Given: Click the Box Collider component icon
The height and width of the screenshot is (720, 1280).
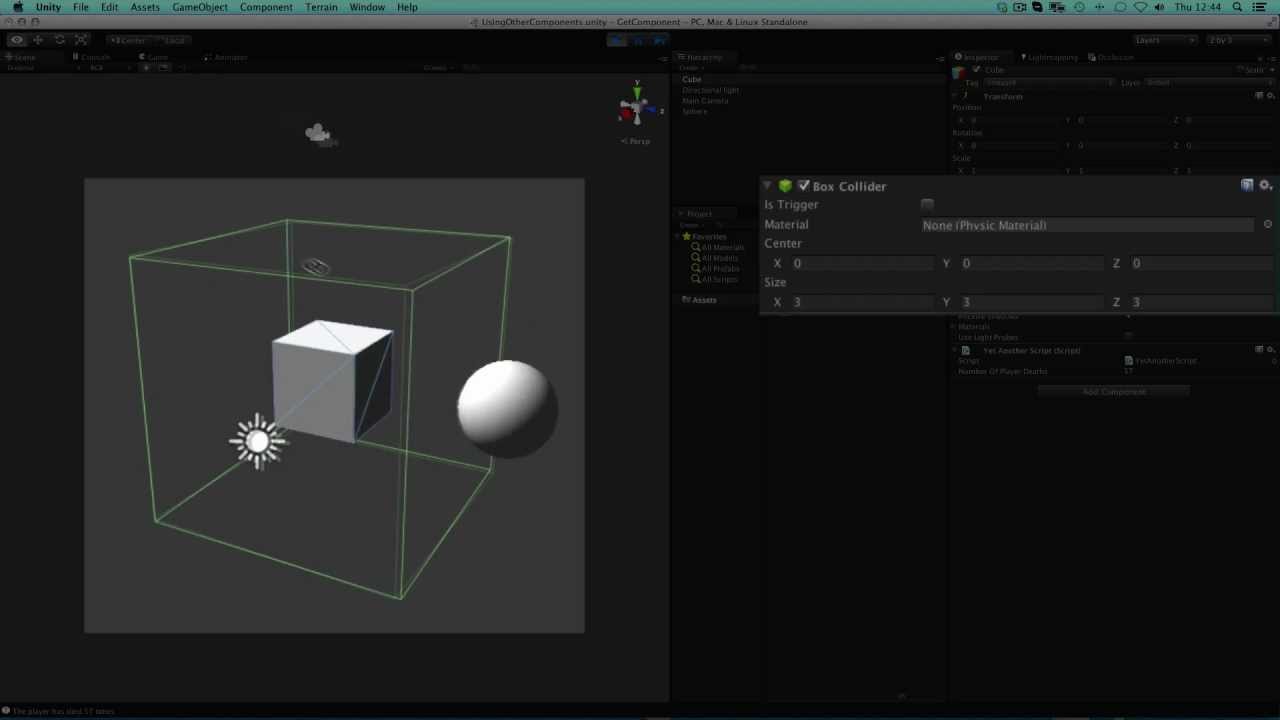Looking at the screenshot, I should pyautogui.click(x=785, y=186).
